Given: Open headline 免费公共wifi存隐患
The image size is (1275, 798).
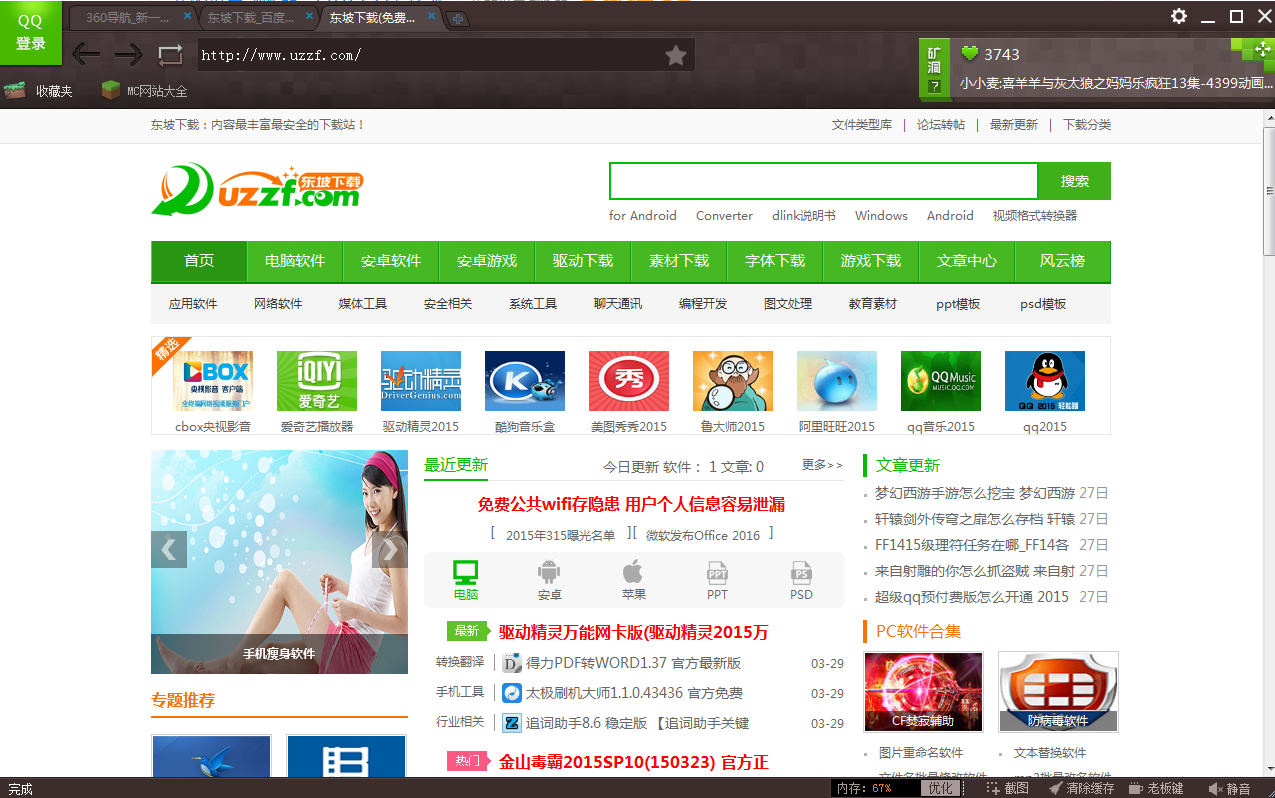Looking at the screenshot, I should pos(631,503).
